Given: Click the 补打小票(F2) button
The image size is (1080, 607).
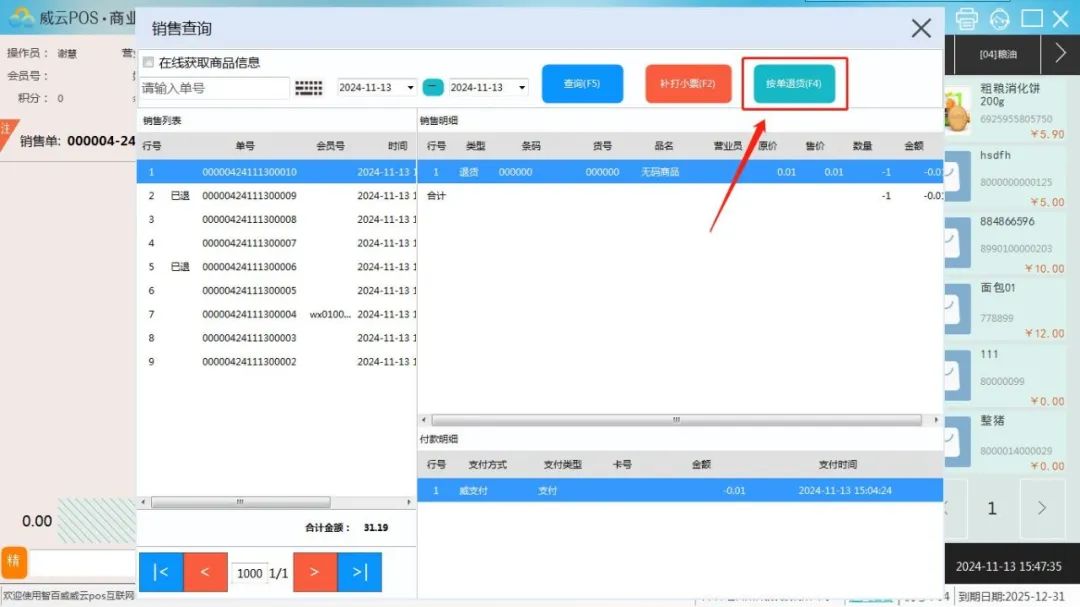Looking at the screenshot, I should point(688,84).
